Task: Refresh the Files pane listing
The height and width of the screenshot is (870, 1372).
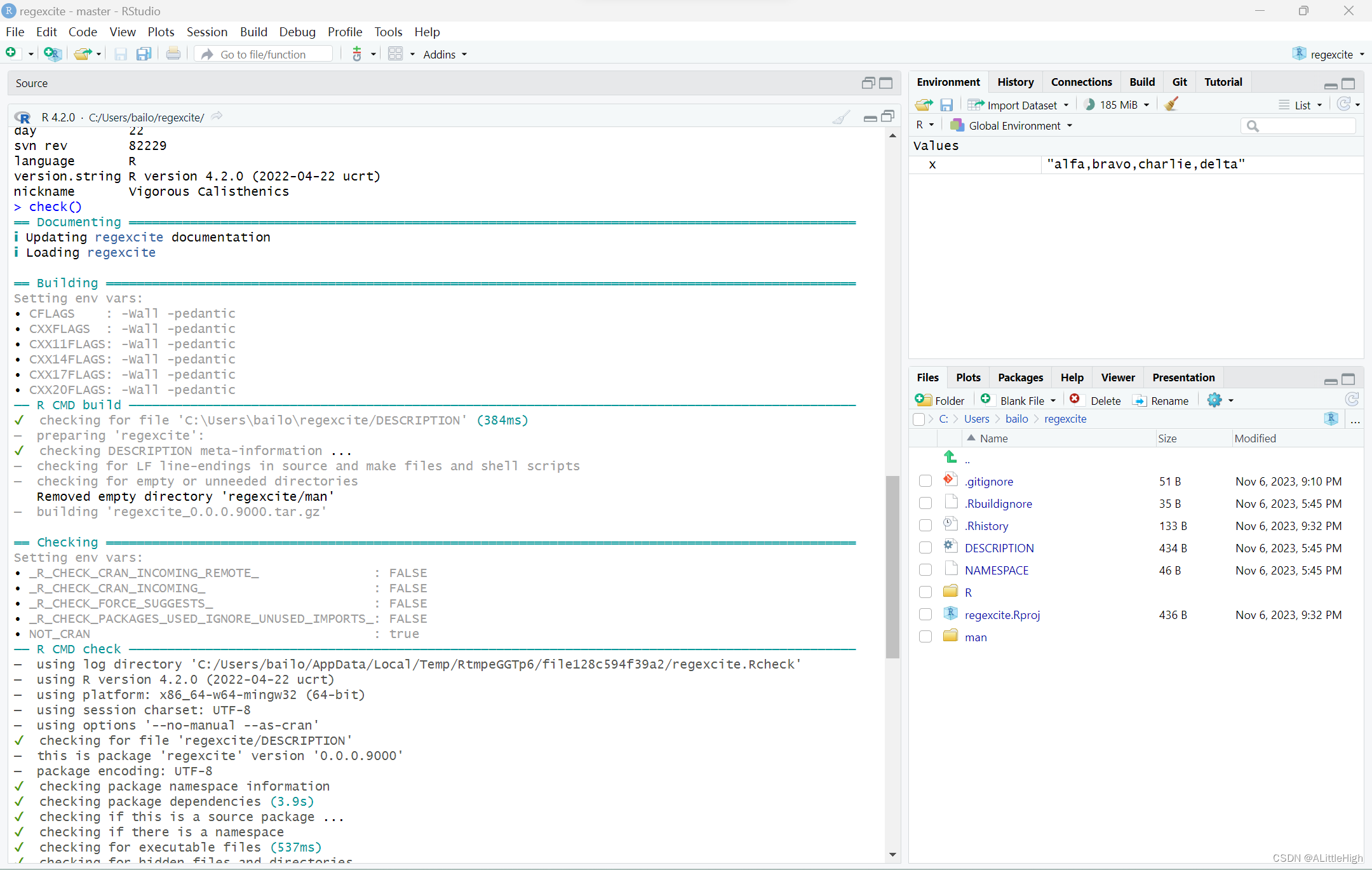Action: [x=1352, y=399]
